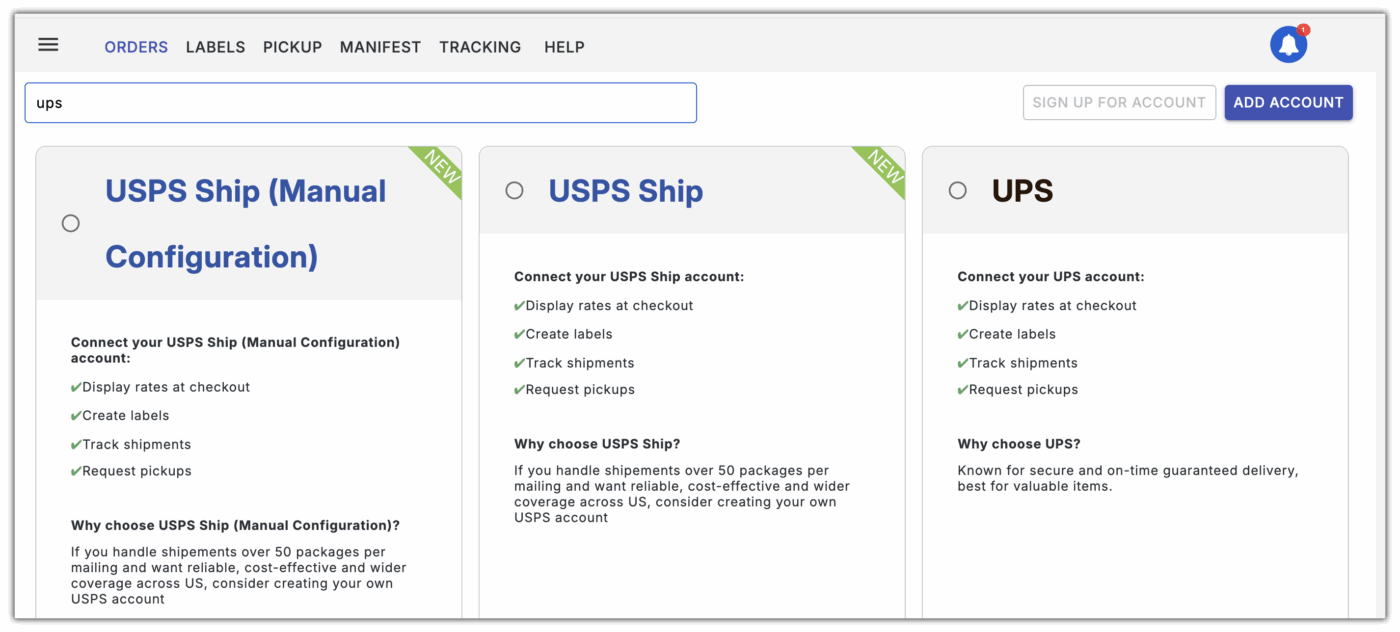Select the USPS Ship (Manual Configuration) radio button
1400x632 pixels.
(x=70, y=223)
